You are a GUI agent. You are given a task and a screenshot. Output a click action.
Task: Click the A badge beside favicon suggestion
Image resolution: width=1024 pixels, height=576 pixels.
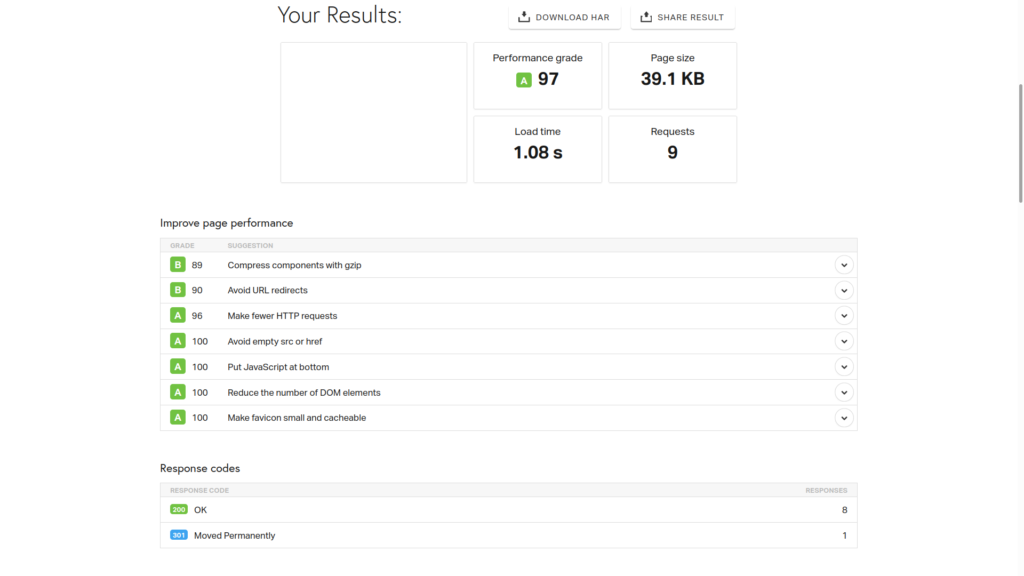coord(178,418)
